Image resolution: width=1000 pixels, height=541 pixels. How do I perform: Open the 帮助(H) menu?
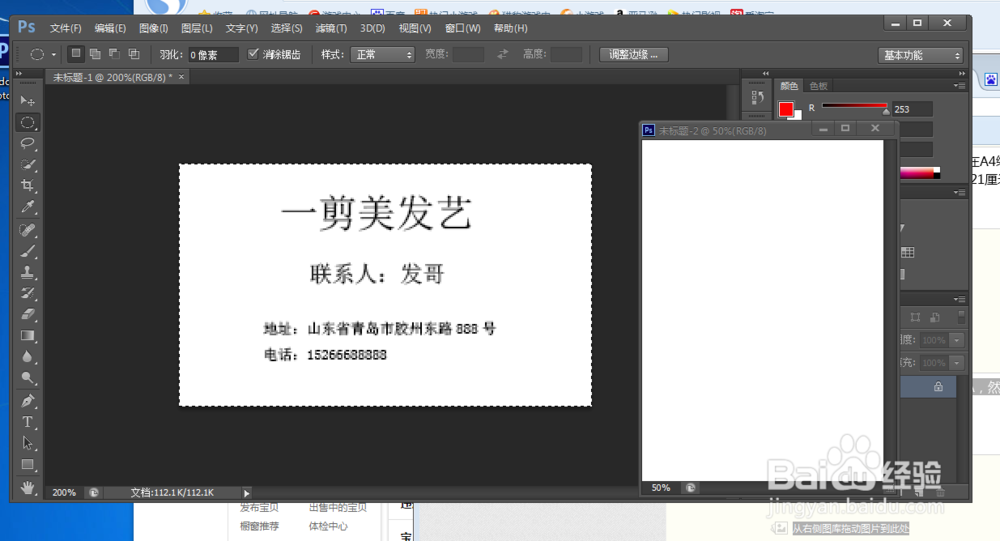510,28
